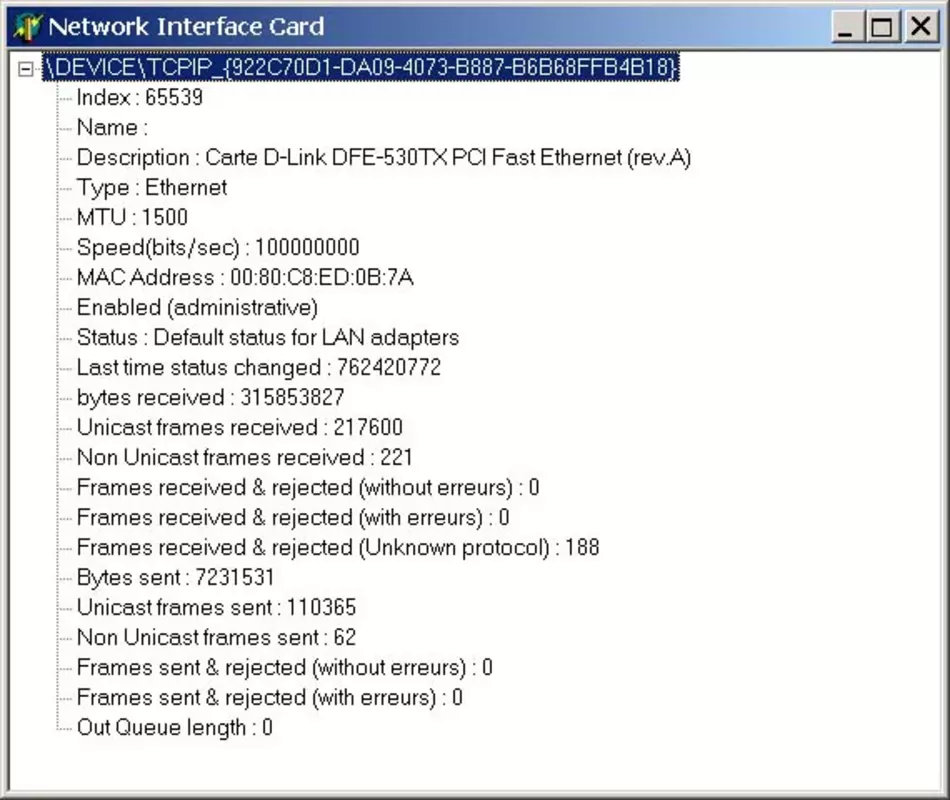Minimize the Network Interface Card window

(x=846, y=27)
